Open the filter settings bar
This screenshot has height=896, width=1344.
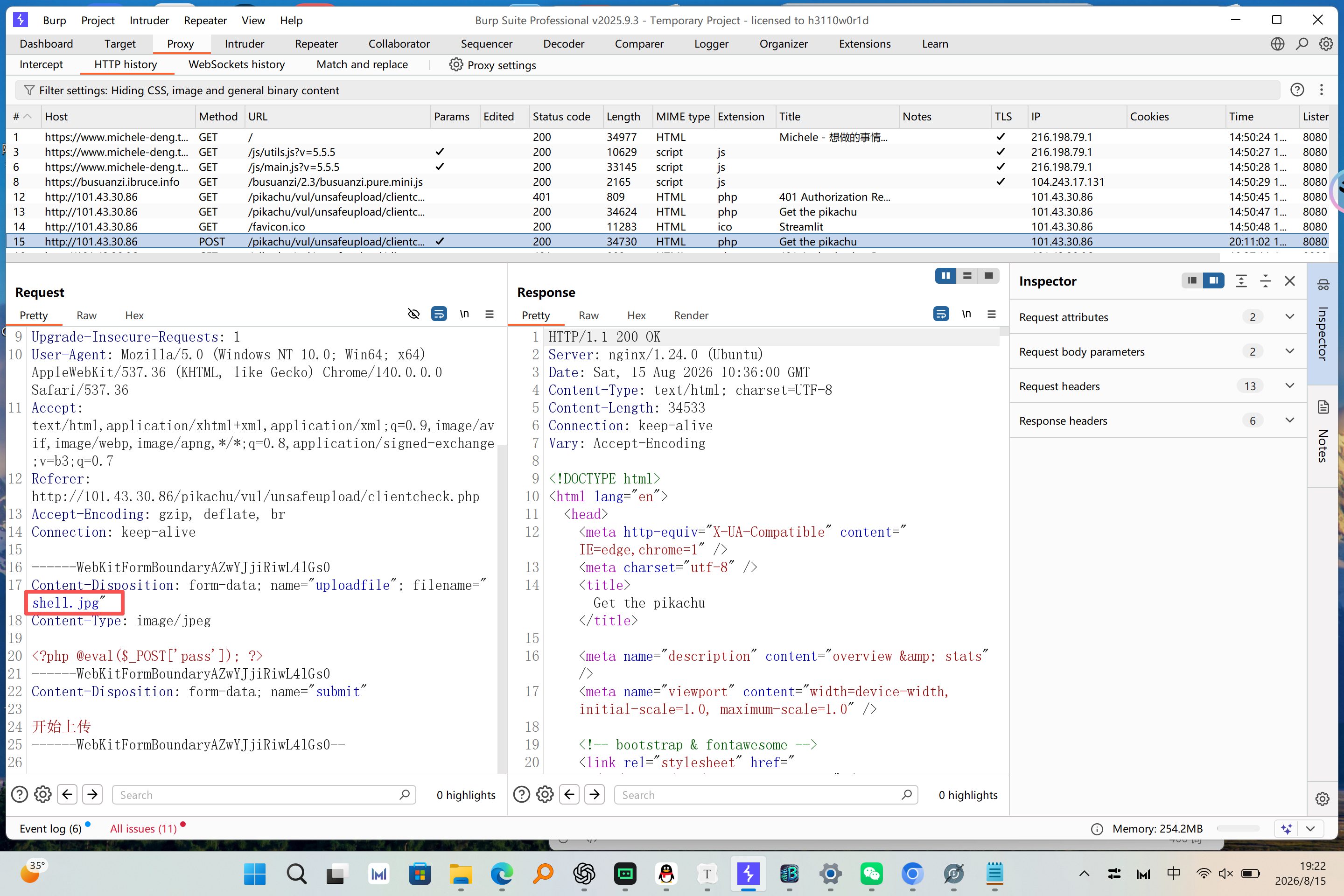[x=647, y=90]
